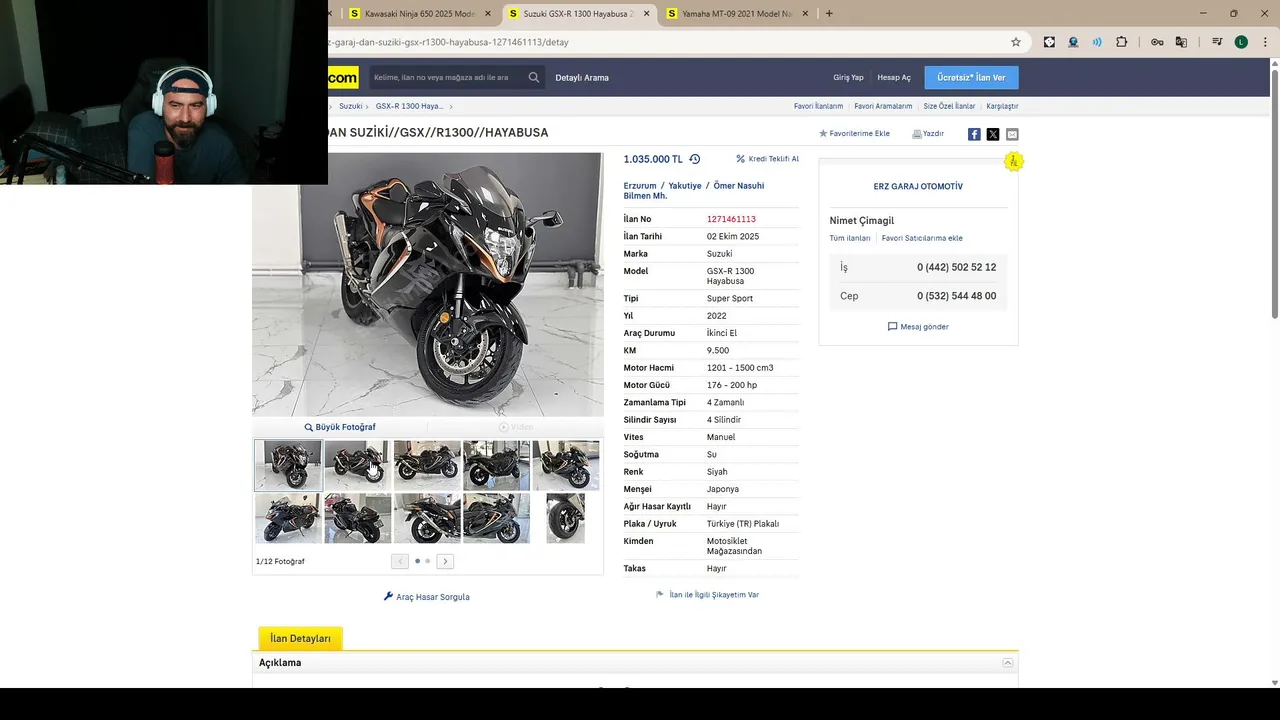The image size is (1280, 720).
Task: Click Giriş Yap to log in
Action: coord(848,77)
